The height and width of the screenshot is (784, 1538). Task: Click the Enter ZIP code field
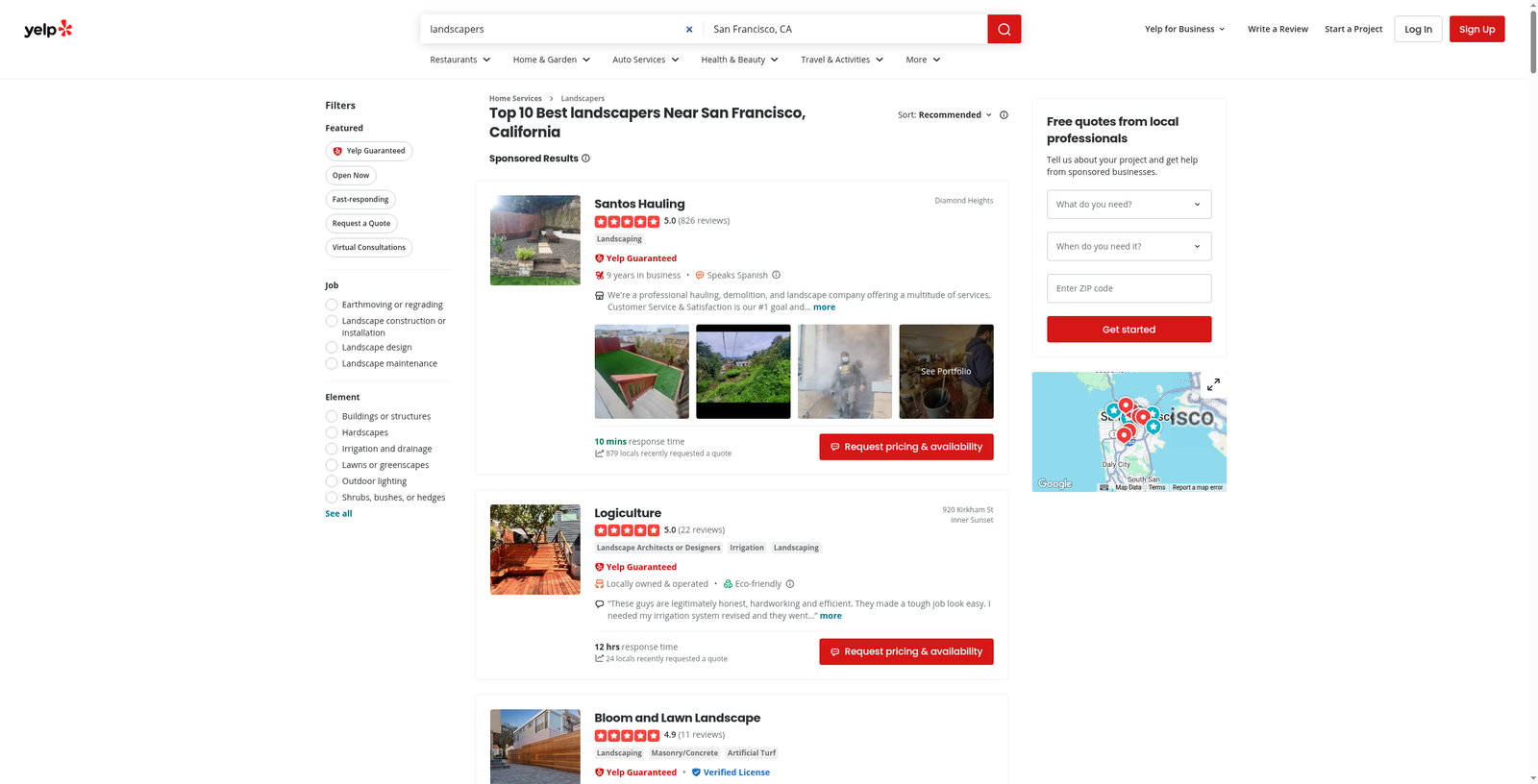[x=1129, y=288]
